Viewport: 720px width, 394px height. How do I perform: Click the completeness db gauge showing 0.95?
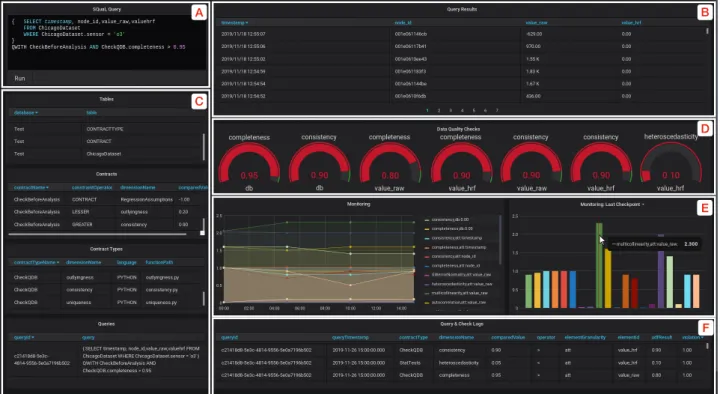[x=249, y=163]
